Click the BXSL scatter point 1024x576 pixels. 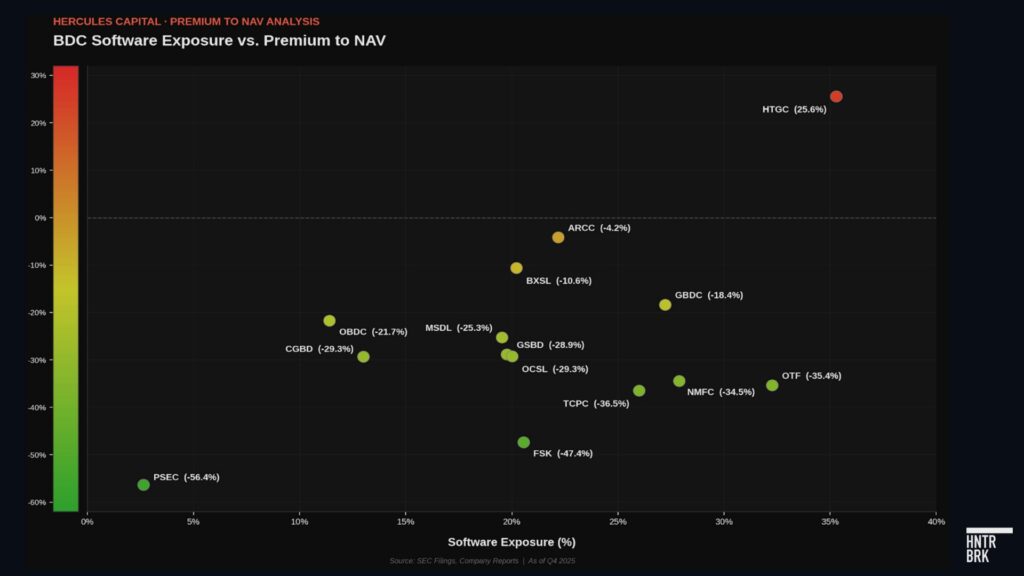[516, 268]
